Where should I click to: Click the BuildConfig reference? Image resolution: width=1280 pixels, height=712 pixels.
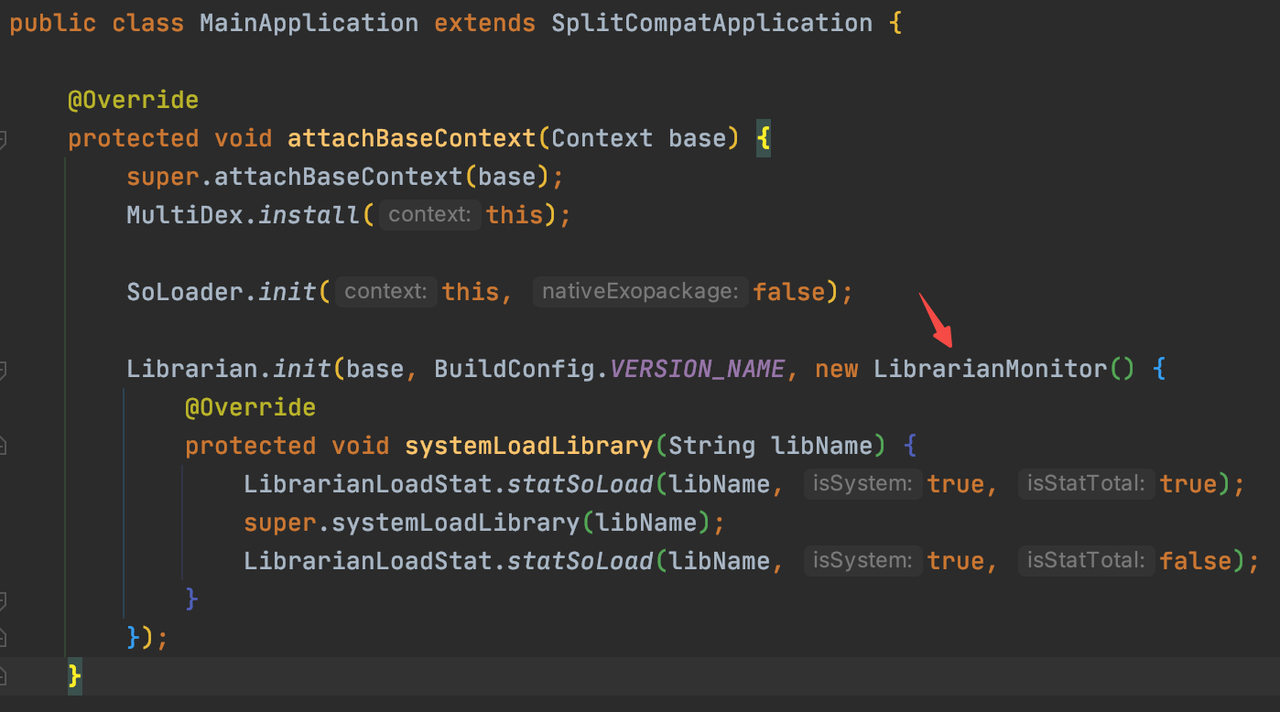click(x=514, y=369)
